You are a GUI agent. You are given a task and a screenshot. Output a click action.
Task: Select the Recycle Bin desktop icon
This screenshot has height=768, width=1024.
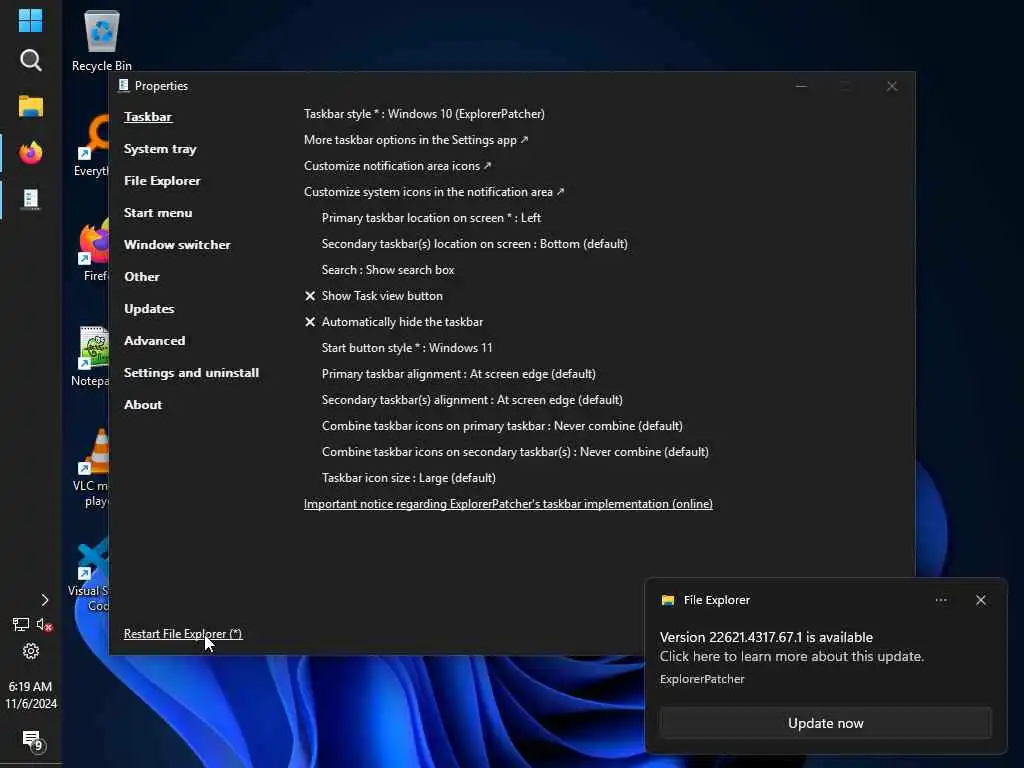tap(101, 40)
